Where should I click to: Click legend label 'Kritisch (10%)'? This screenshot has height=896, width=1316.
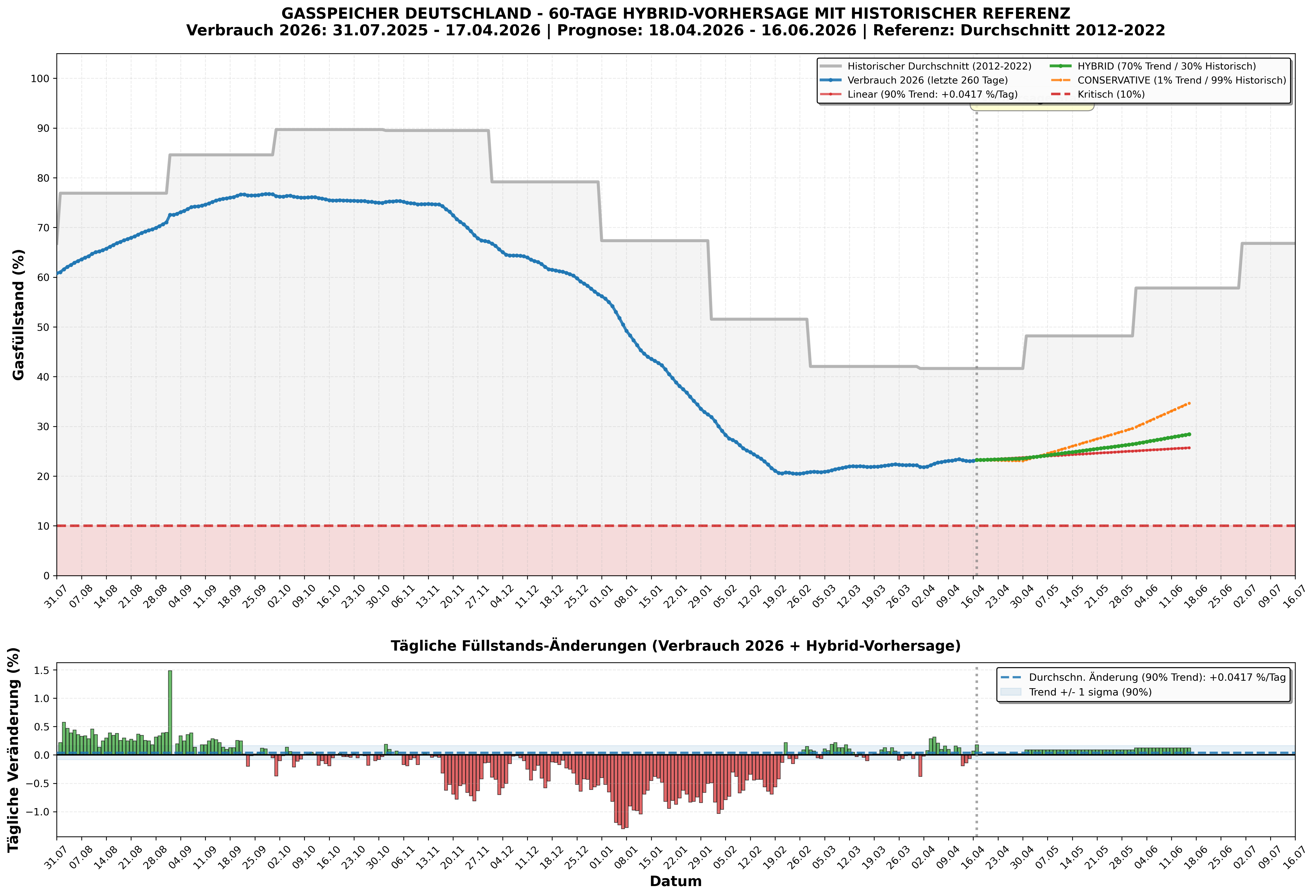pyautogui.click(x=1111, y=95)
